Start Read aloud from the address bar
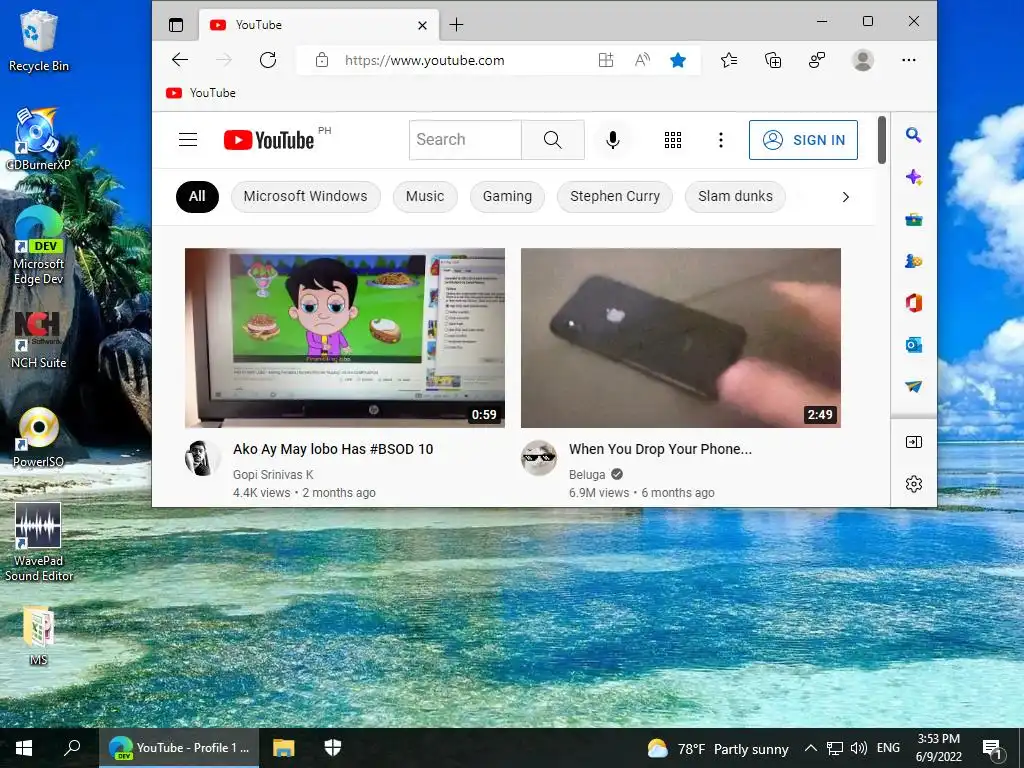The image size is (1024, 768). pos(642,60)
